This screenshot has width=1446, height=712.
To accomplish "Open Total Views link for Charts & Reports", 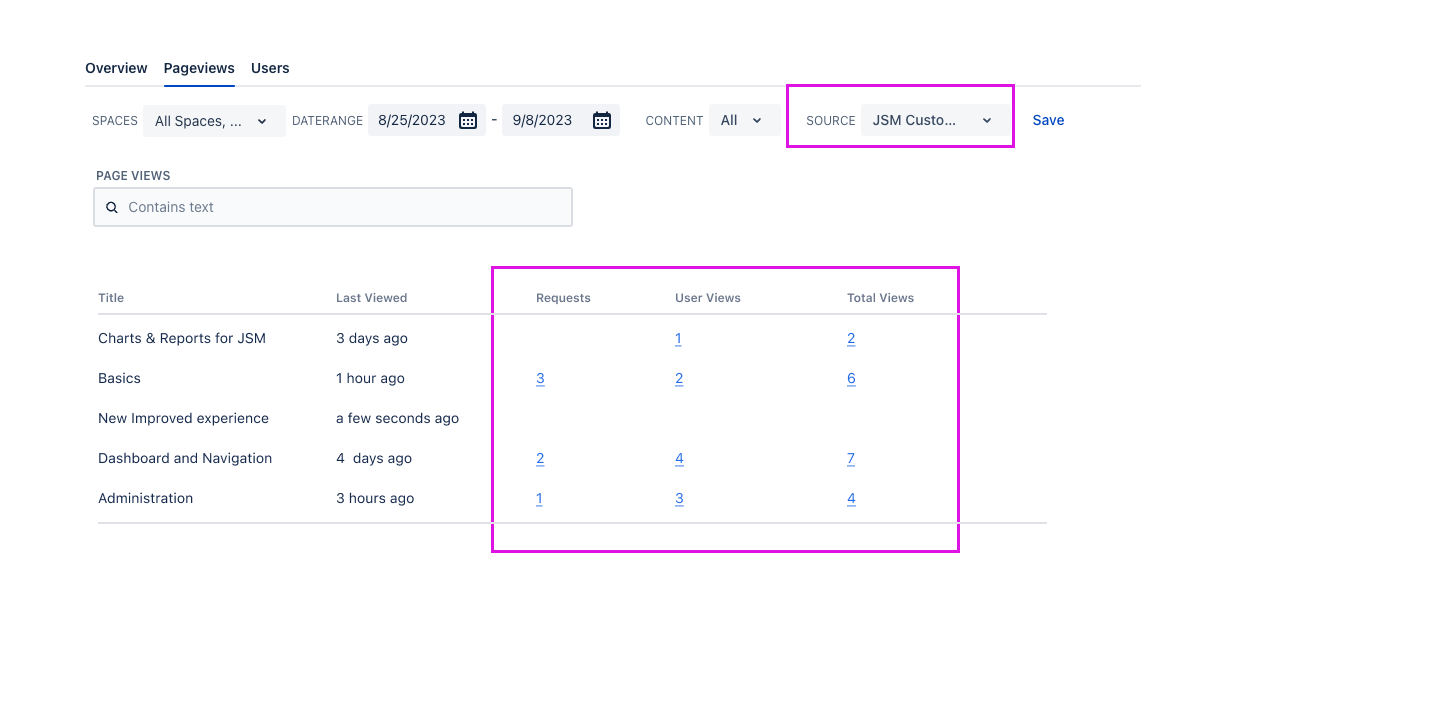I will [851, 339].
